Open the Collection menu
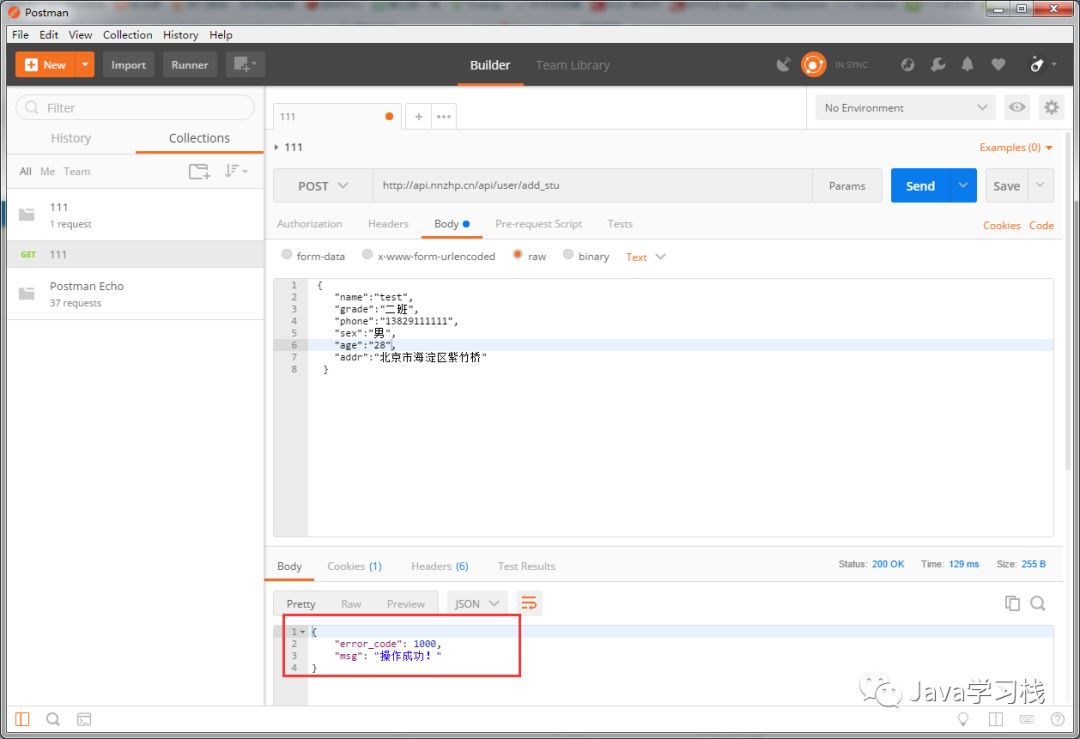This screenshot has width=1080, height=739. (x=127, y=34)
